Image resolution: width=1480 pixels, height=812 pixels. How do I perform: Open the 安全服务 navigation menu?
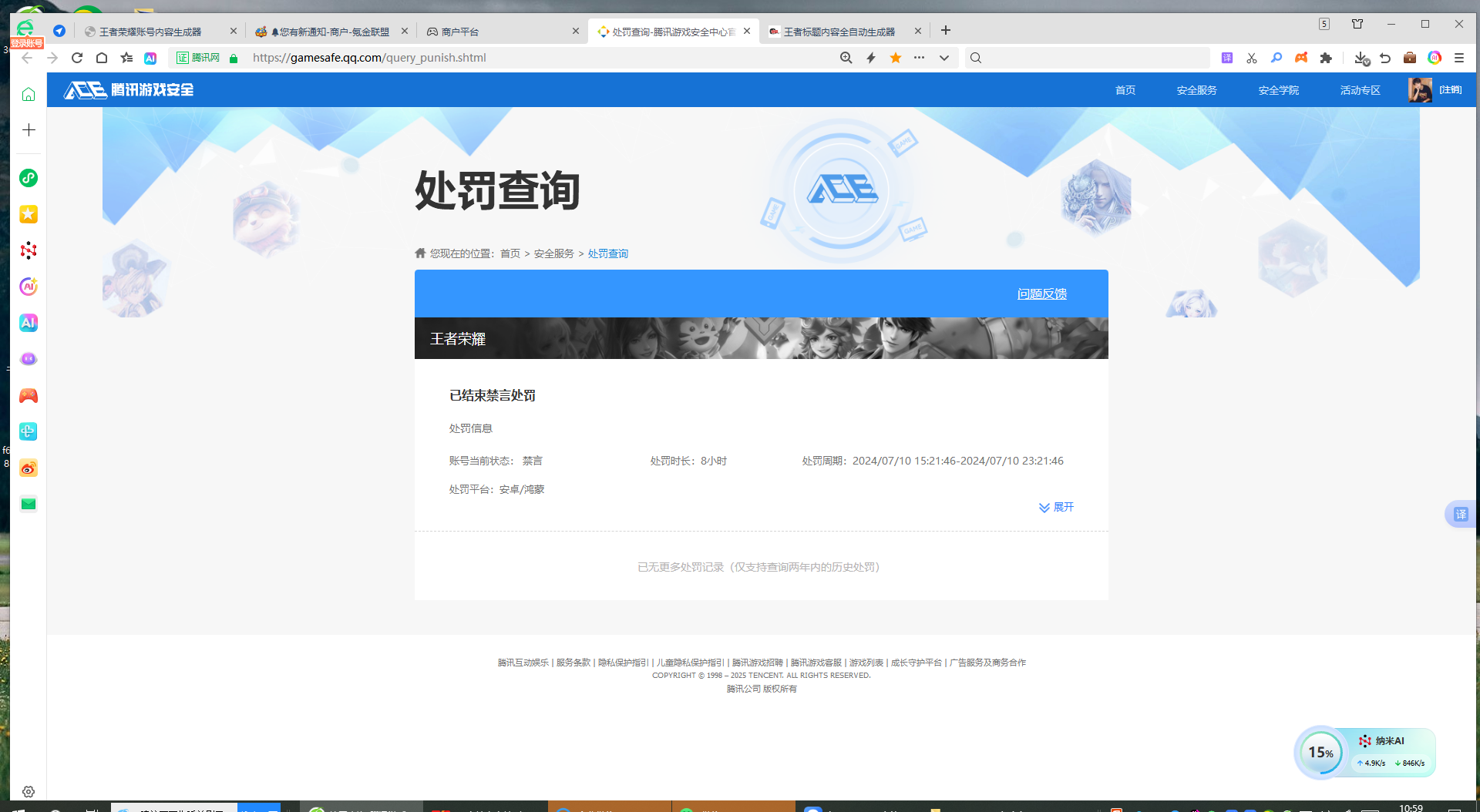point(1197,90)
